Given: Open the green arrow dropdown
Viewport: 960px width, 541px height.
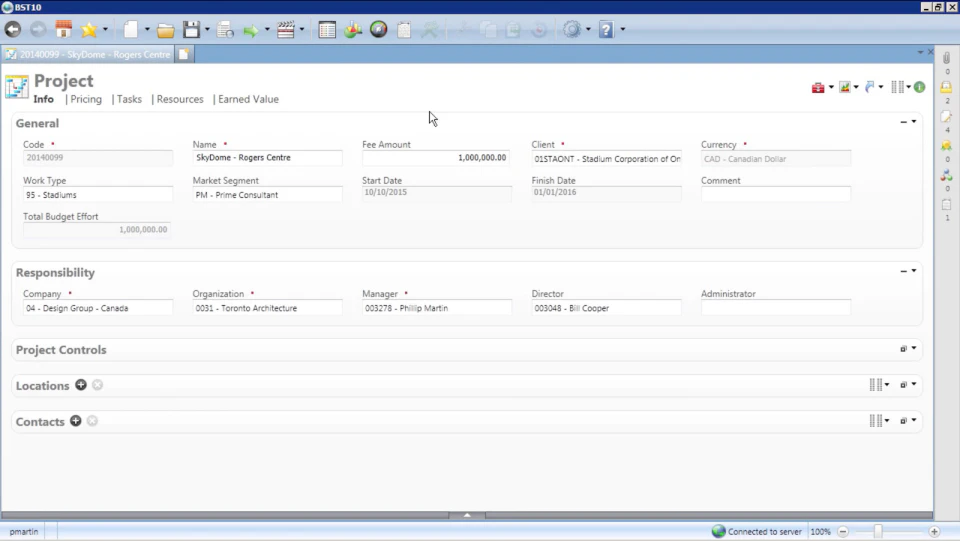Looking at the screenshot, I should click(x=267, y=29).
